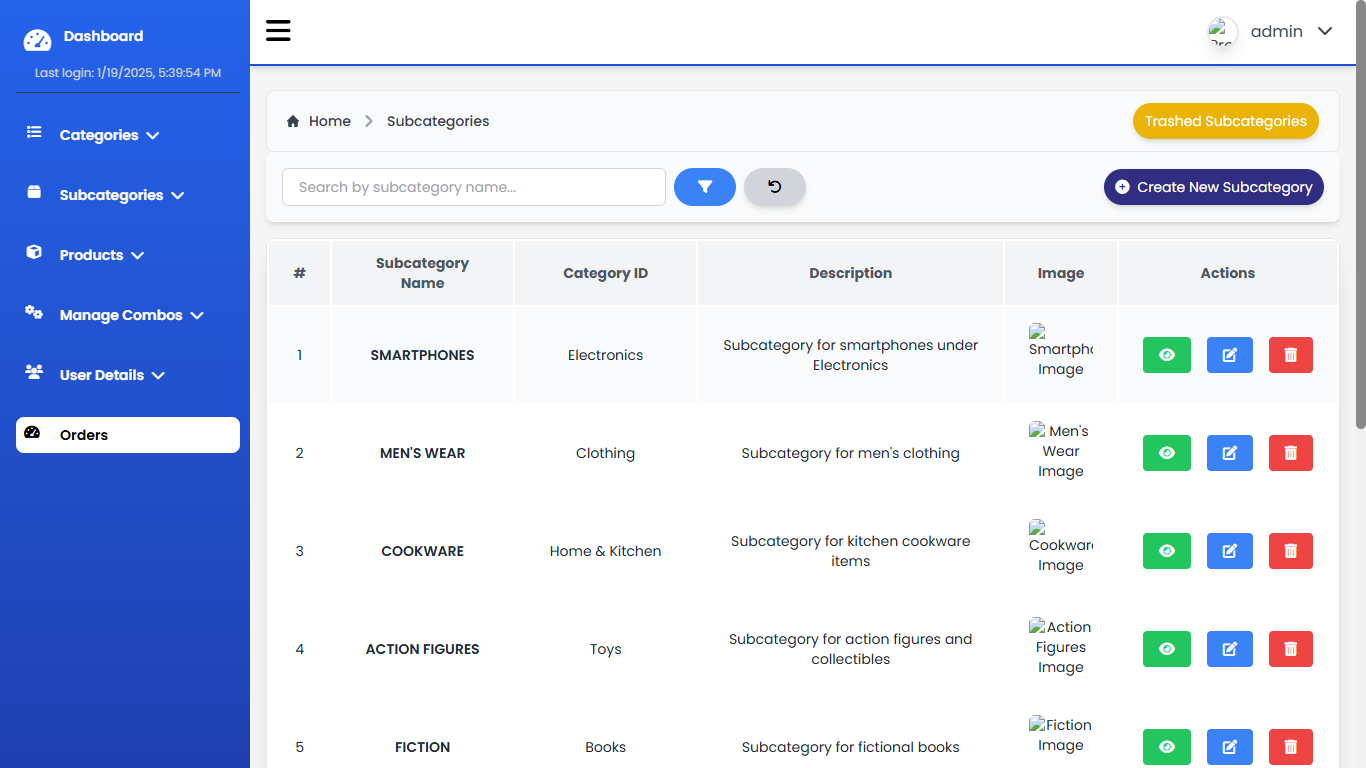Open Trashed Subcategories
This screenshot has height=768, width=1366.
coord(1226,121)
